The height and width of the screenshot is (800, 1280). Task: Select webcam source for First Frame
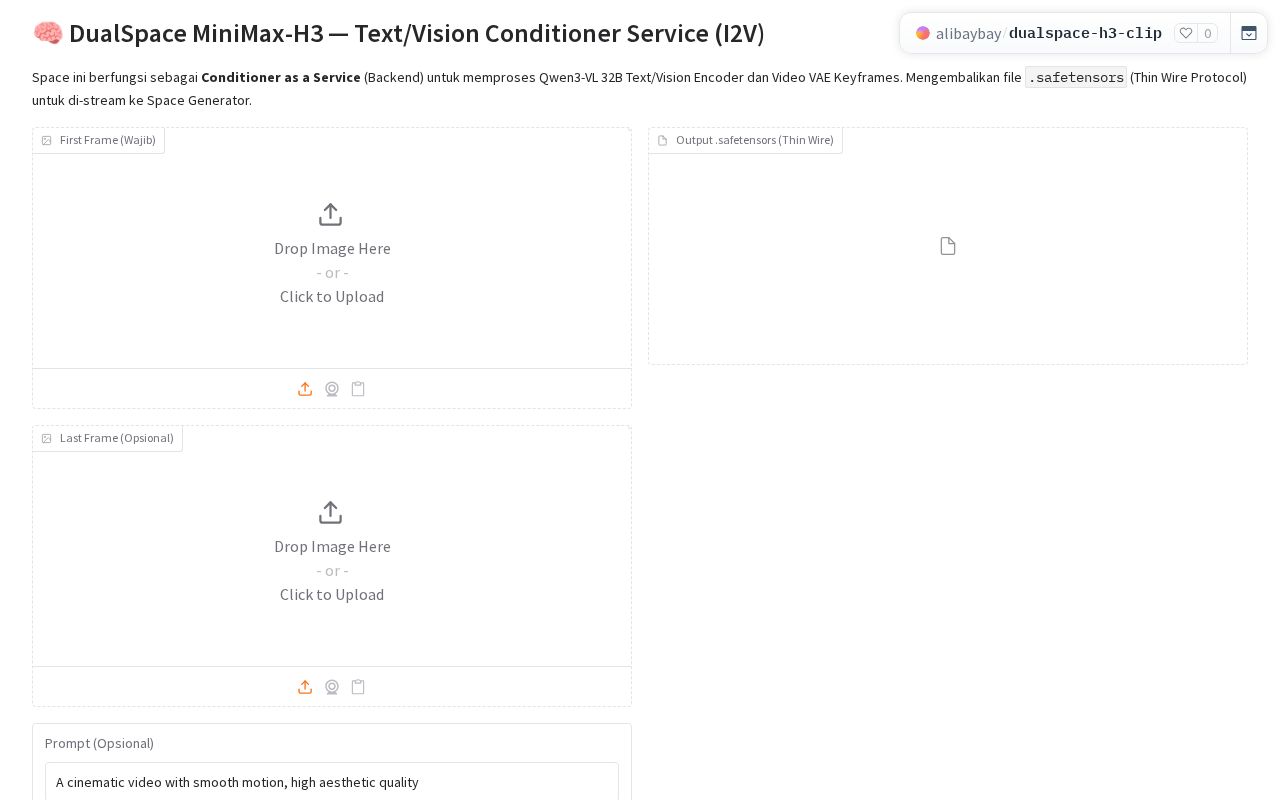(332, 389)
